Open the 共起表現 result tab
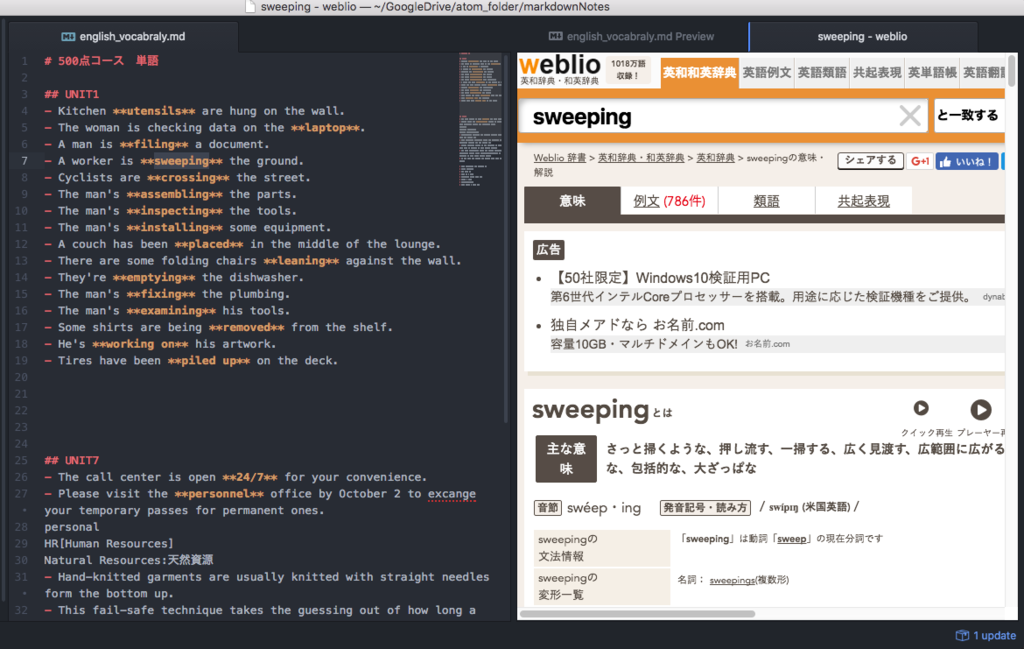 863,201
